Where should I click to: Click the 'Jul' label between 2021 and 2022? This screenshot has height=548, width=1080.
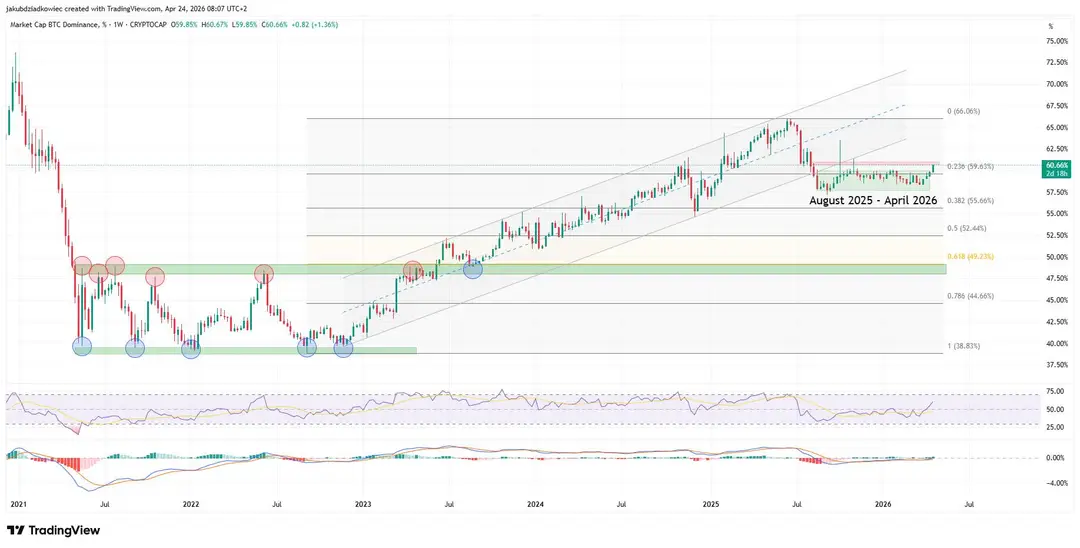click(105, 505)
